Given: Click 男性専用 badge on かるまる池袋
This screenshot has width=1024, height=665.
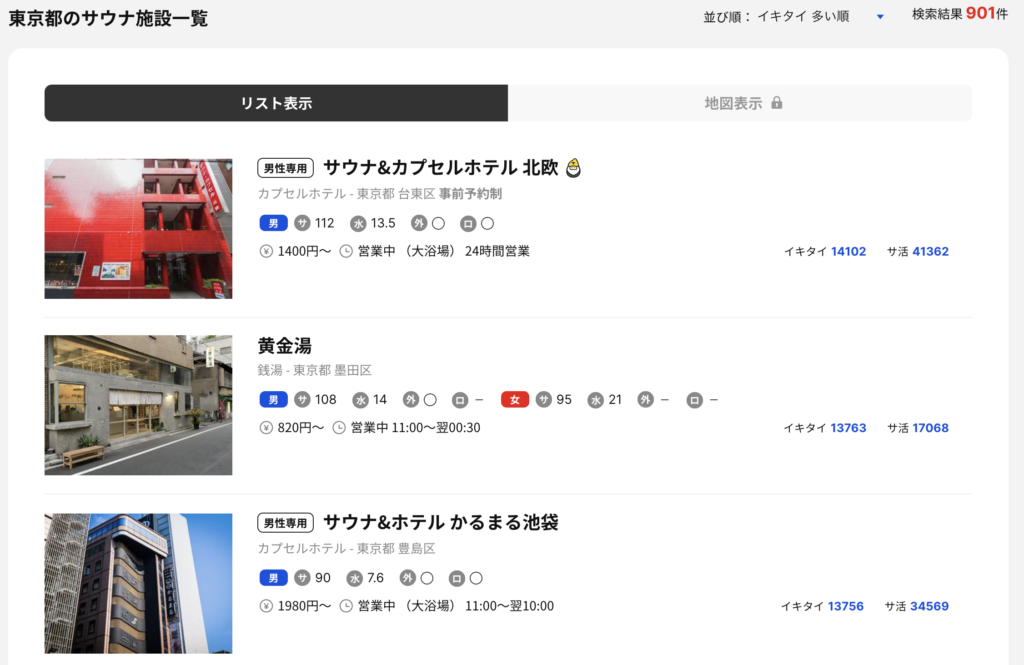Looking at the screenshot, I should (x=285, y=523).
